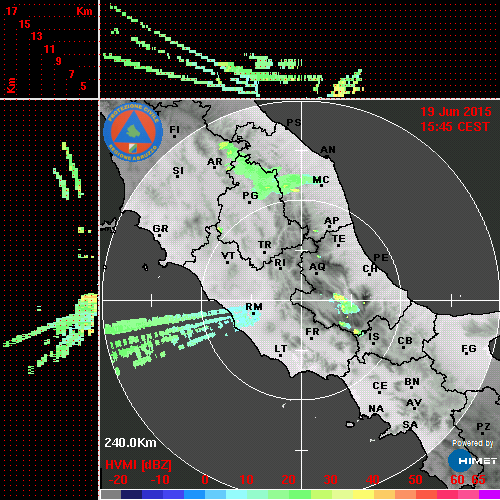This screenshot has height=500, width=500.
Task: Click the 15:45 CEST timestamp
Action: coord(455,127)
